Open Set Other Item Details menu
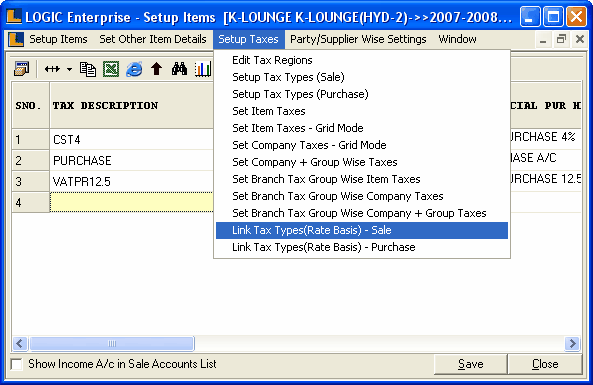 [x=153, y=39]
